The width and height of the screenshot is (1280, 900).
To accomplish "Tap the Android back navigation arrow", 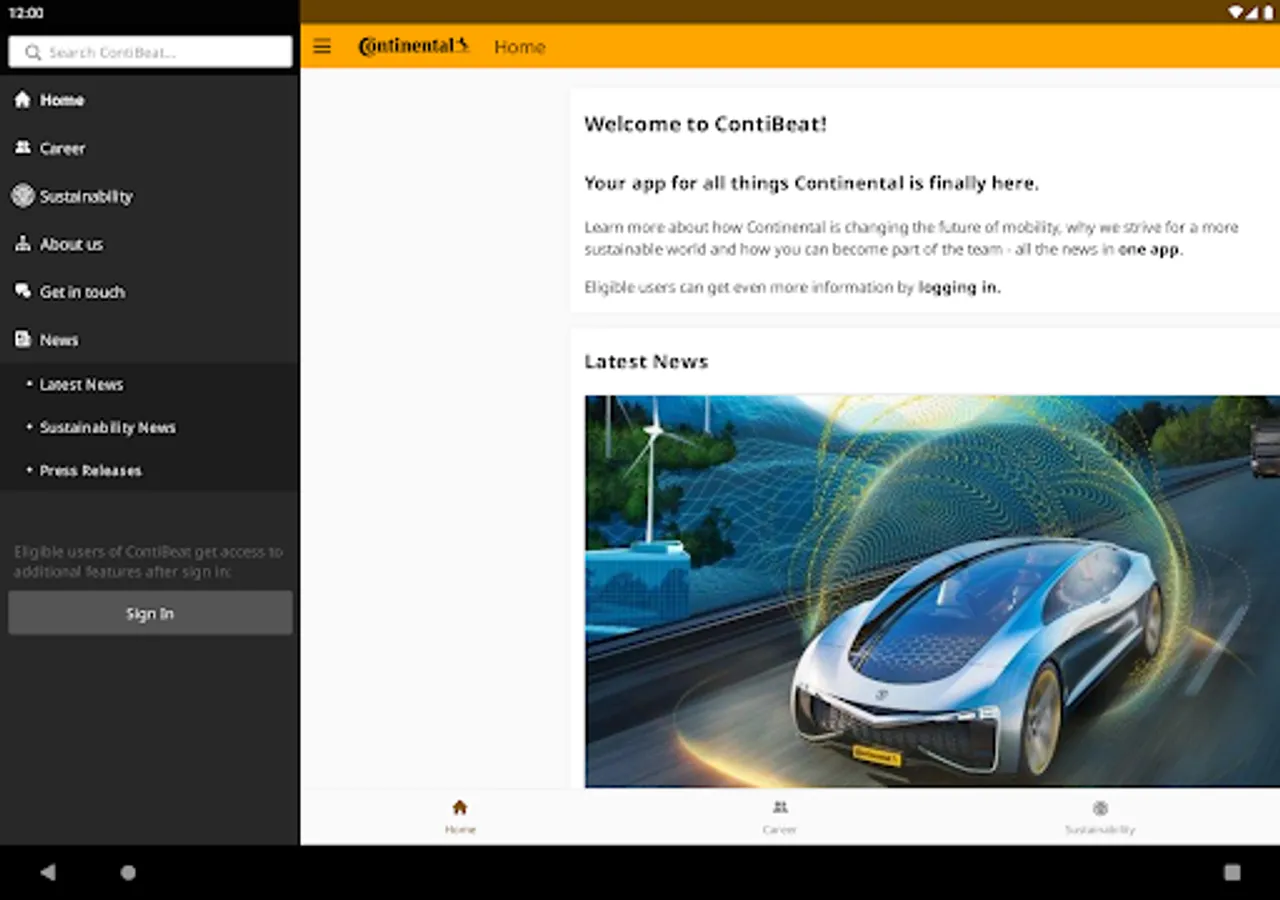I will [48, 872].
